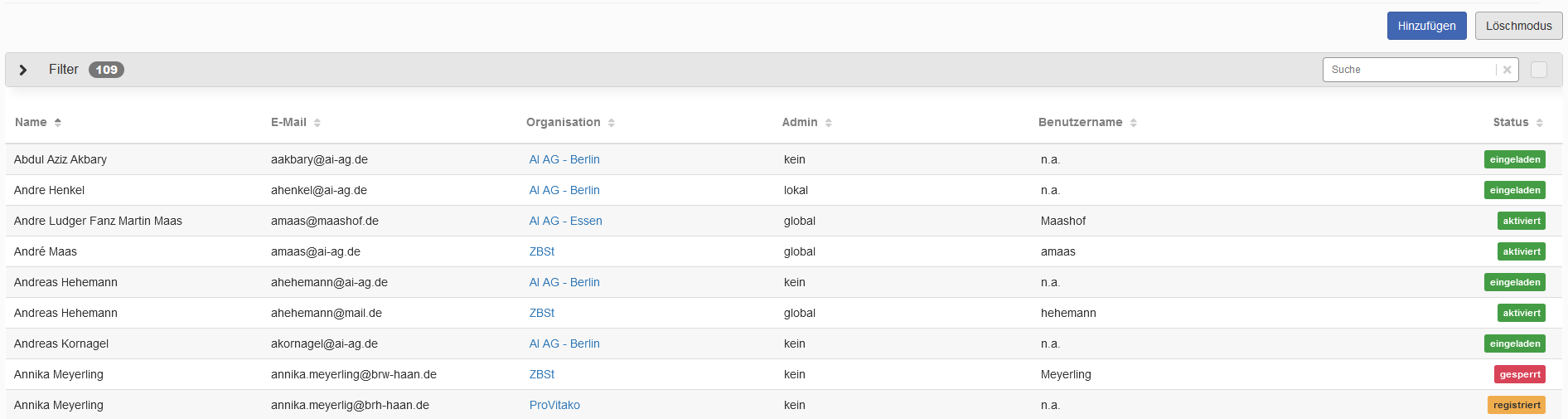Viewport: 1568px width, 419px height.
Task: Open AI AG - Essen organisation link
Action: tap(565, 221)
